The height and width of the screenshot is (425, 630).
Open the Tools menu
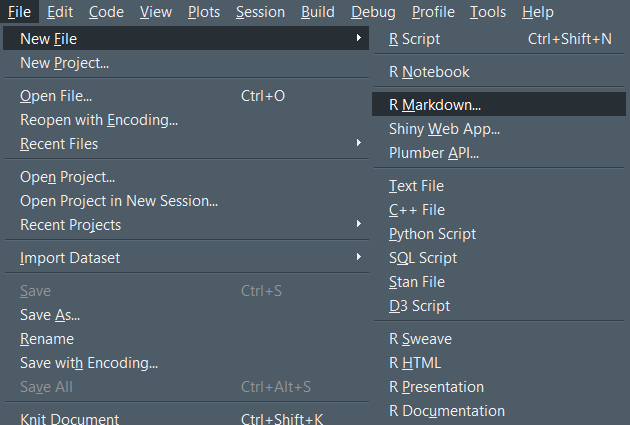click(x=488, y=12)
